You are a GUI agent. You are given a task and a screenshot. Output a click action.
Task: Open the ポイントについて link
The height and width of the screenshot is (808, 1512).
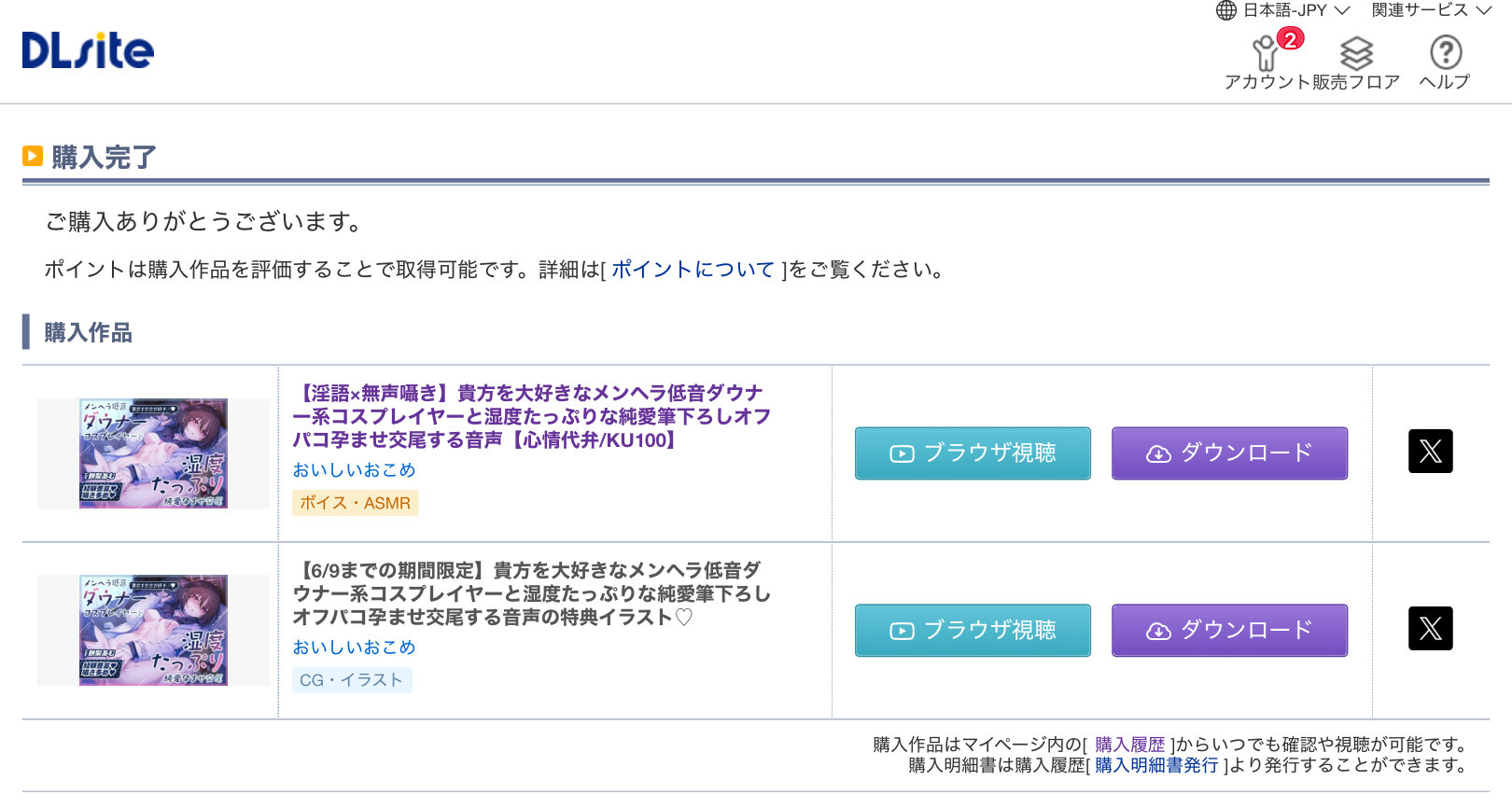(x=693, y=270)
